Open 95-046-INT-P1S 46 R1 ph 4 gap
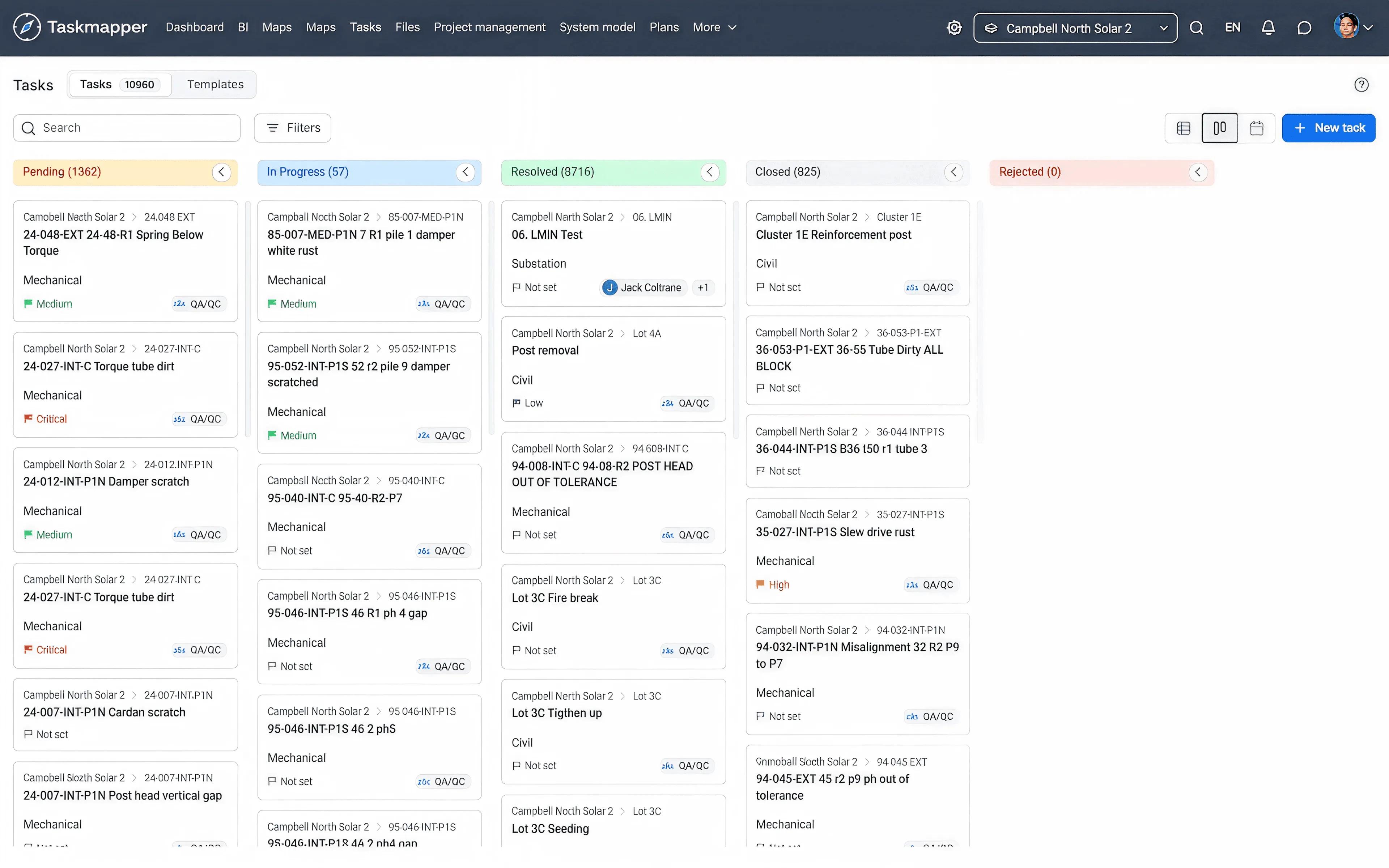Viewport: 1389px width, 868px height. click(347, 613)
